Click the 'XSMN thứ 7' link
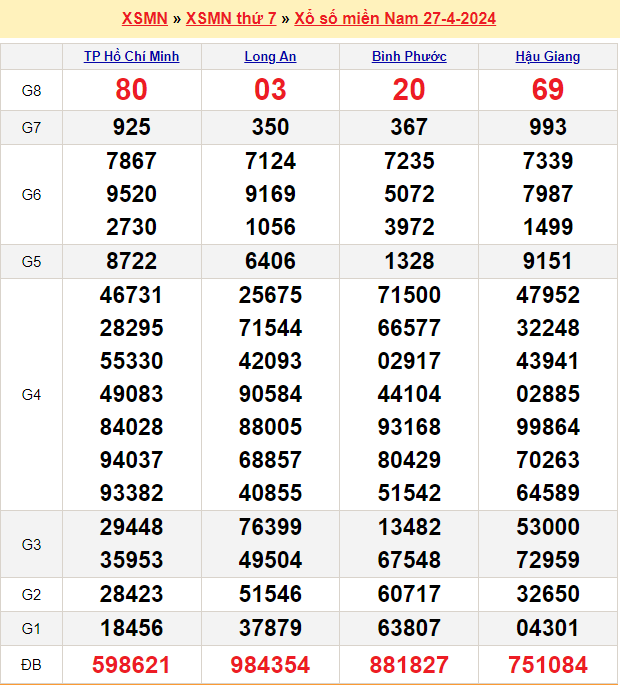Screen dimensions: 620x685 [x=232, y=19]
